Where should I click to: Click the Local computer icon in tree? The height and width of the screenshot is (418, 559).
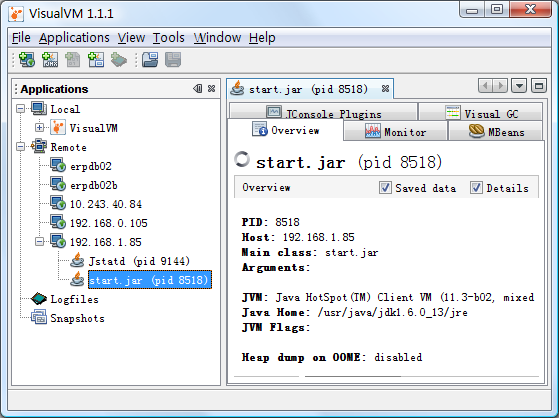click(x=39, y=108)
